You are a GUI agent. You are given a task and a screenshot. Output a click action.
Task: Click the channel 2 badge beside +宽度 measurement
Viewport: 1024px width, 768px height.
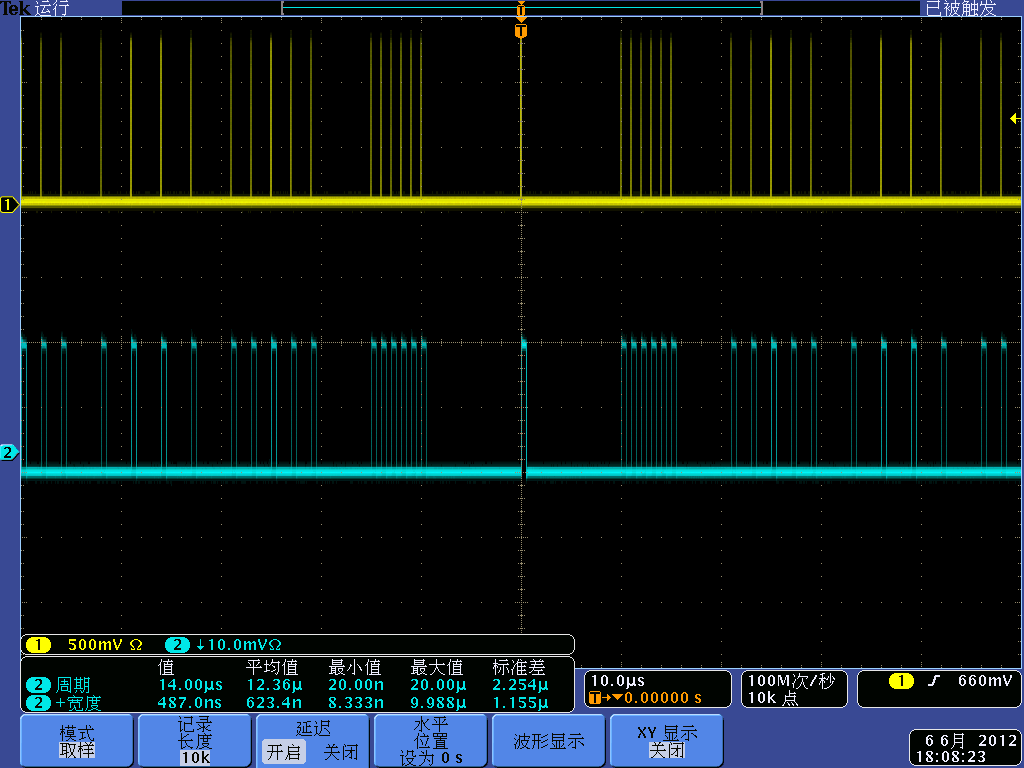coord(38,703)
